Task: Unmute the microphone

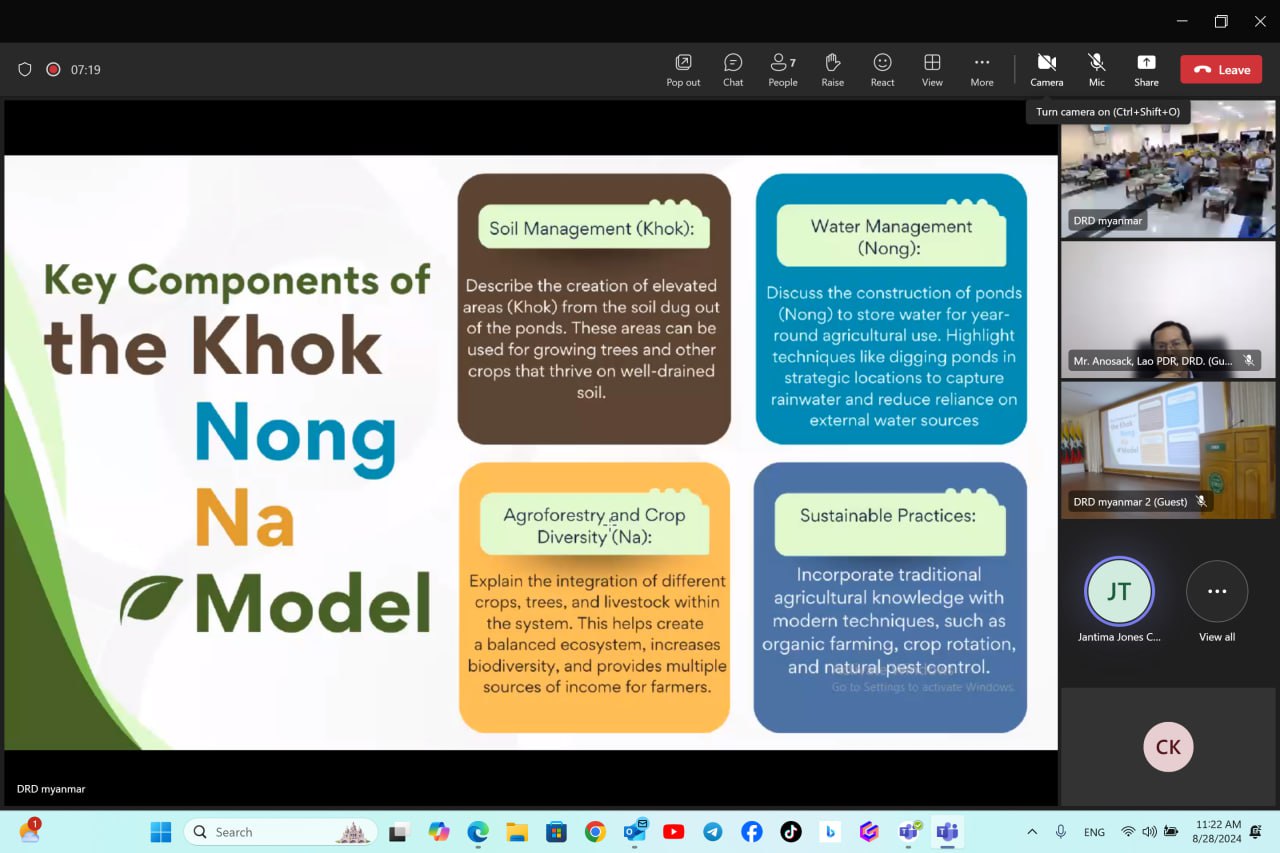Action: (1096, 69)
